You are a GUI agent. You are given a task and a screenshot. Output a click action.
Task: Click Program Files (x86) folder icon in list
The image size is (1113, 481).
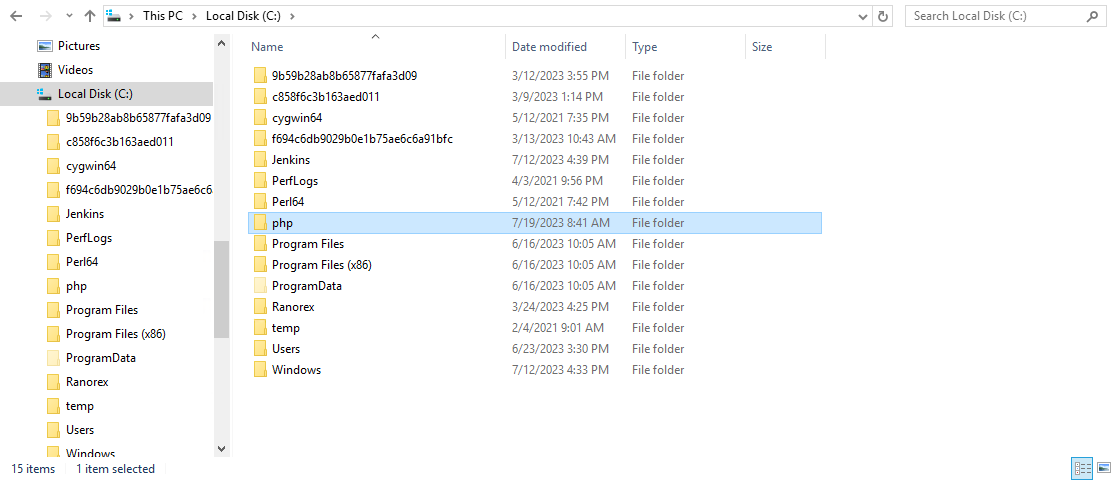tap(260, 265)
